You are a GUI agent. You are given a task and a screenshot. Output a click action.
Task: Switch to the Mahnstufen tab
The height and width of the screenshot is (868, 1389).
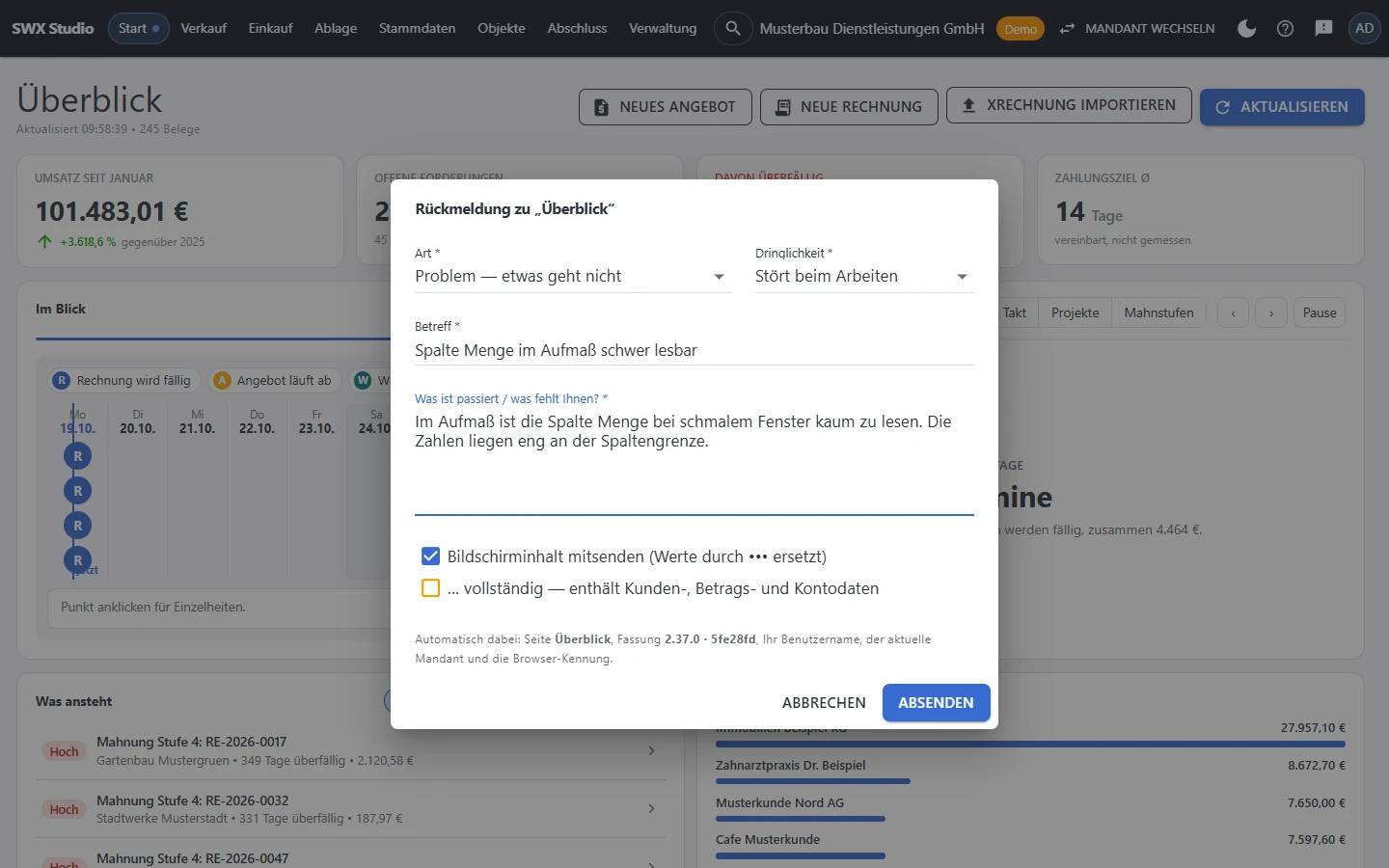[x=1158, y=312]
